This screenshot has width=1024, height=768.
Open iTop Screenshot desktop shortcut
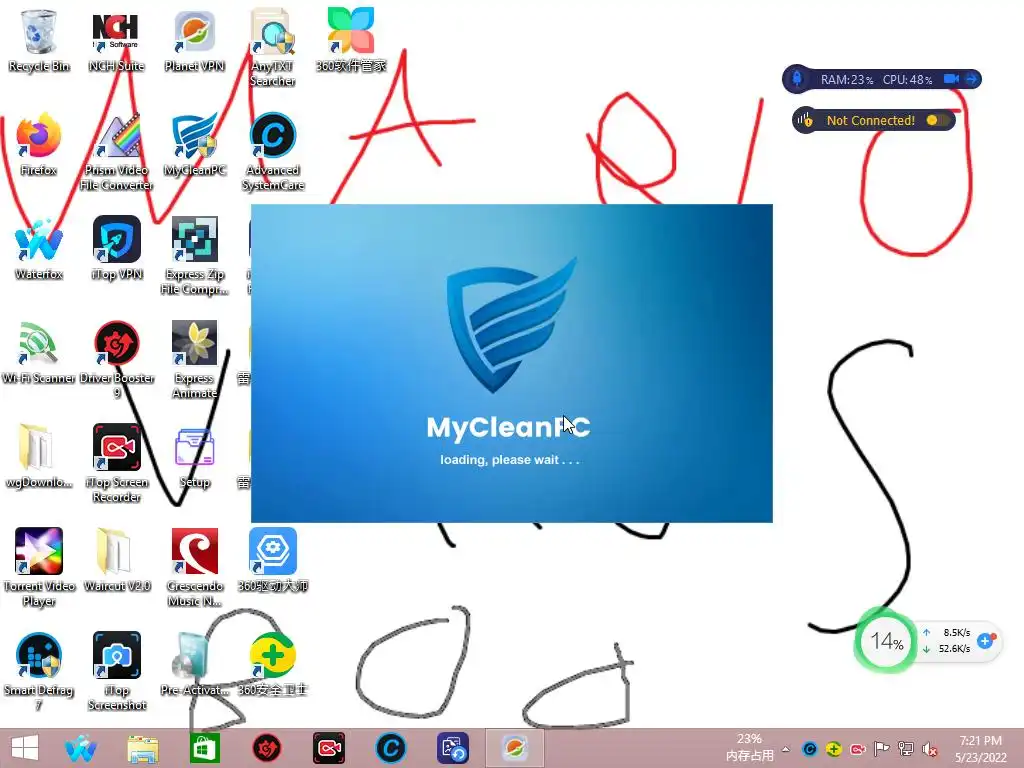[116, 671]
